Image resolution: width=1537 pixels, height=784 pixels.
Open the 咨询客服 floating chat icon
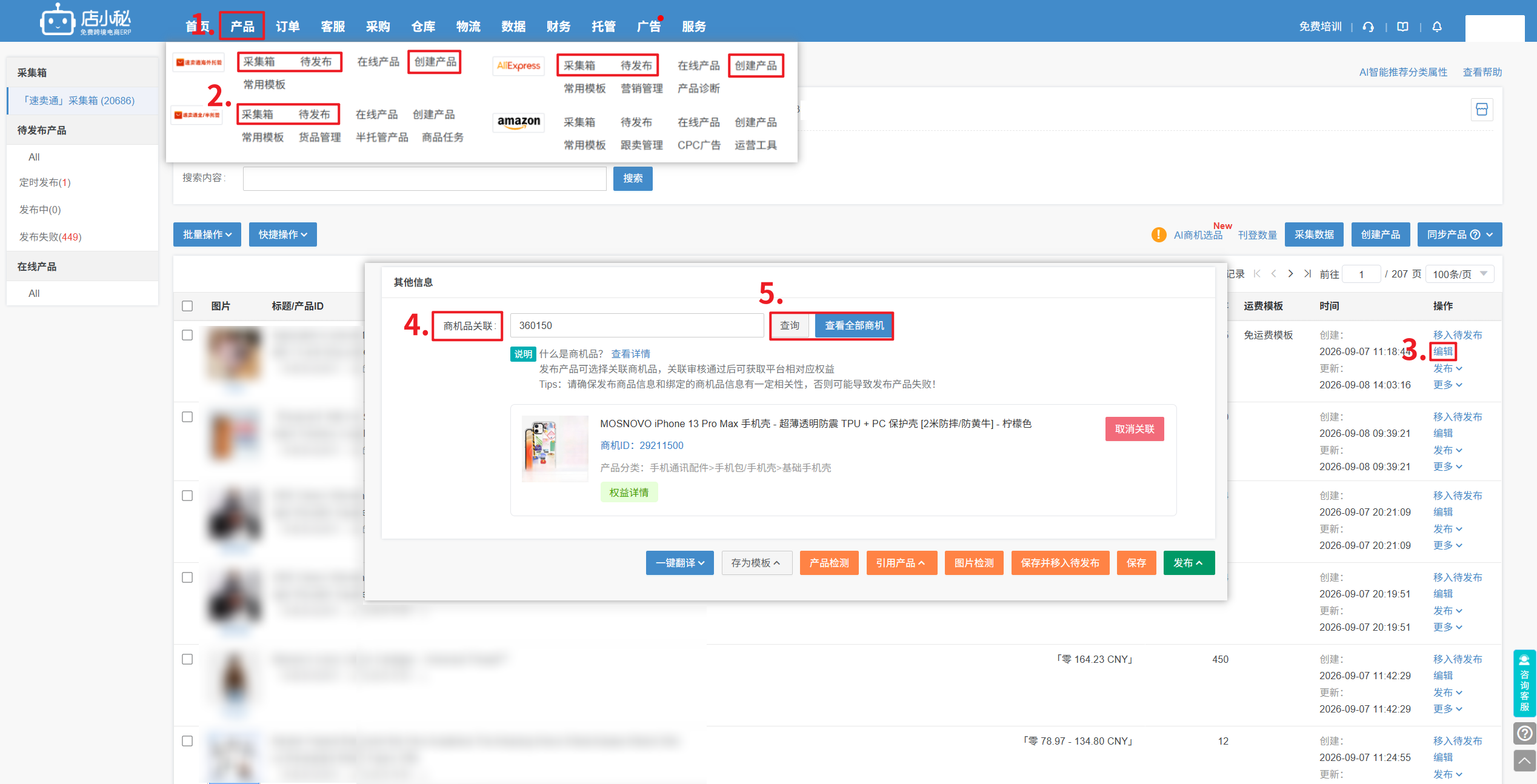click(x=1524, y=683)
